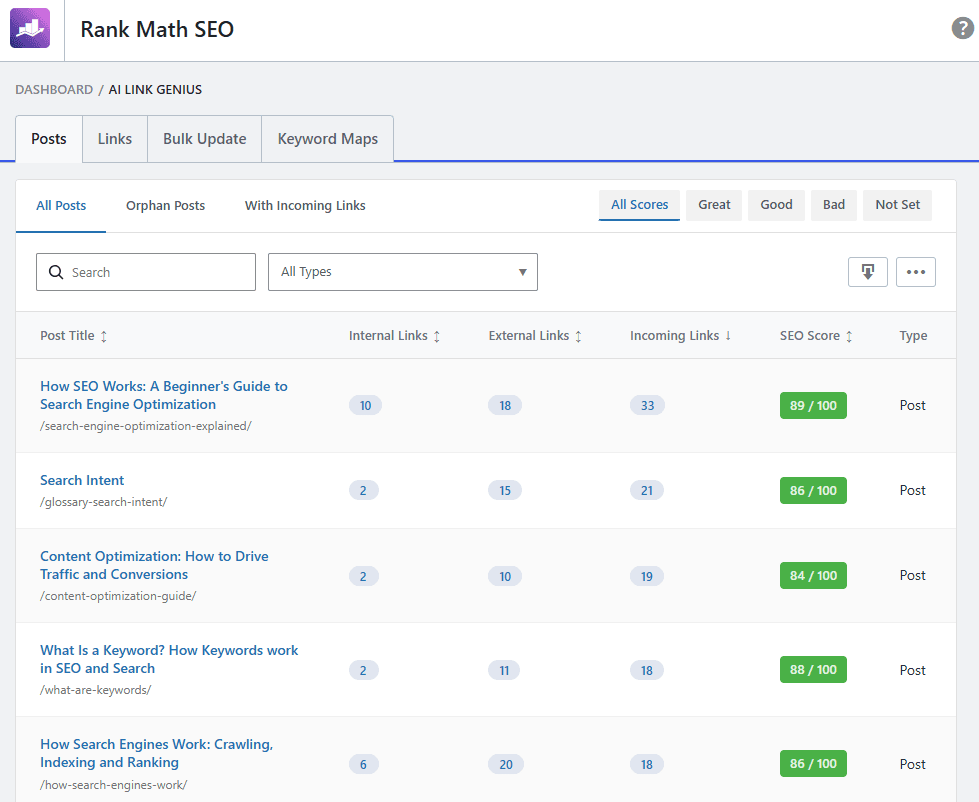The width and height of the screenshot is (979, 802).
Task: Click internal links count 10 for How SEO Works
Action: pyautogui.click(x=365, y=406)
